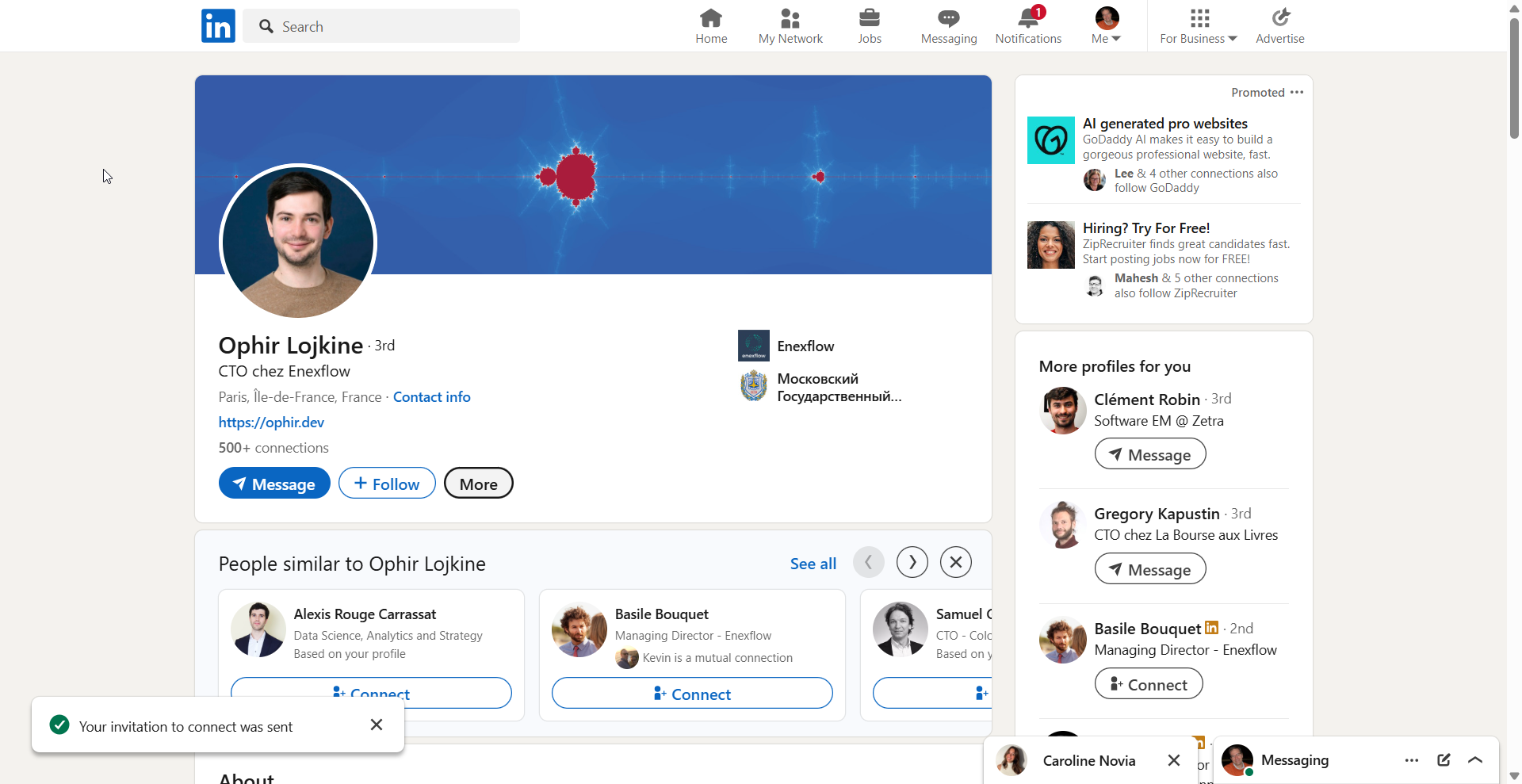Expand the For Business menu

tap(1199, 26)
